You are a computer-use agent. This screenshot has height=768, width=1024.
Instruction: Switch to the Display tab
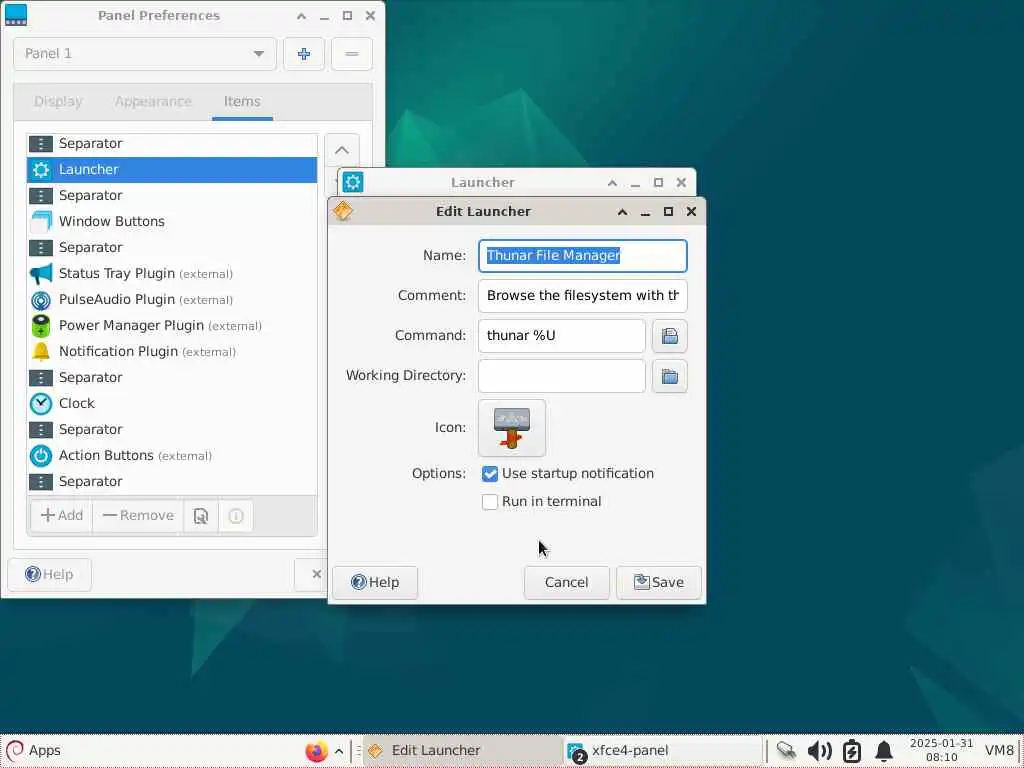click(x=58, y=102)
